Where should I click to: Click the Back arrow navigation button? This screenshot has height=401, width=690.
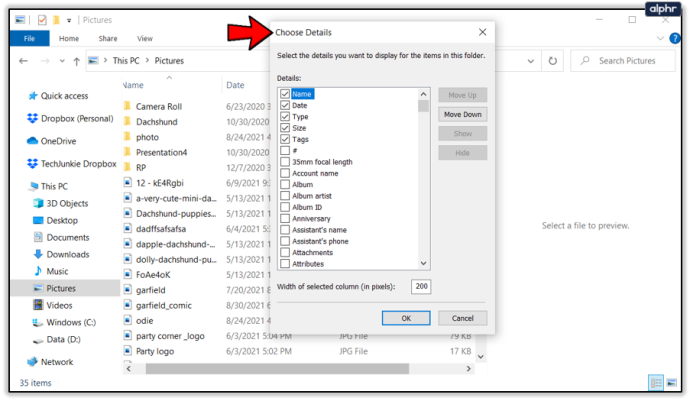point(23,61)
